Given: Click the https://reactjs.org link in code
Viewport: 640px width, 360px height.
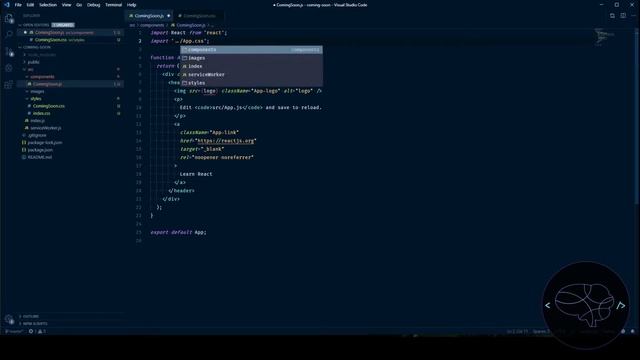Looking at the screenshot, I should point(226,141).
